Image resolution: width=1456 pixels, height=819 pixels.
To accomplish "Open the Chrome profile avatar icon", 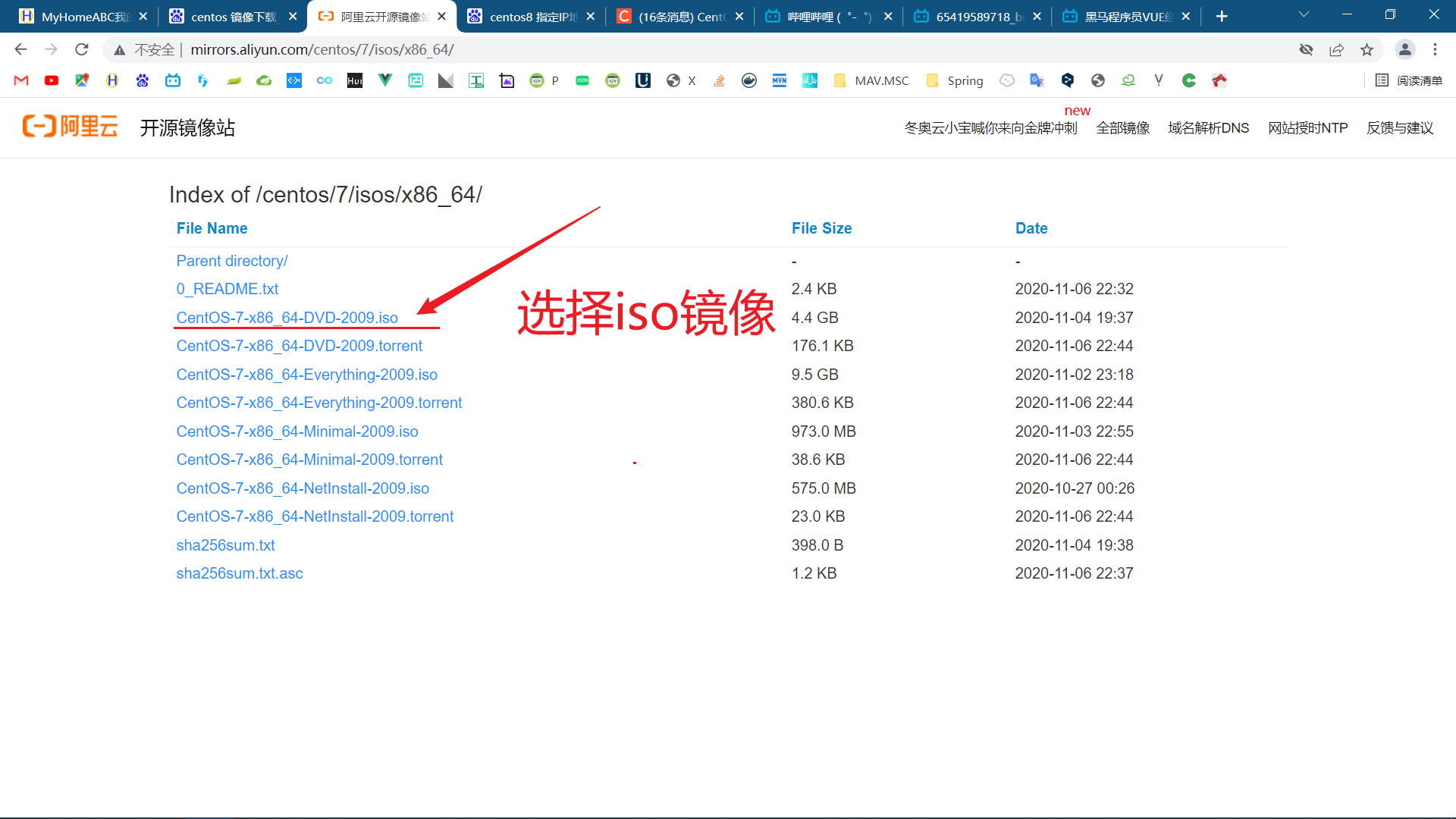I will click(1404, 49).
